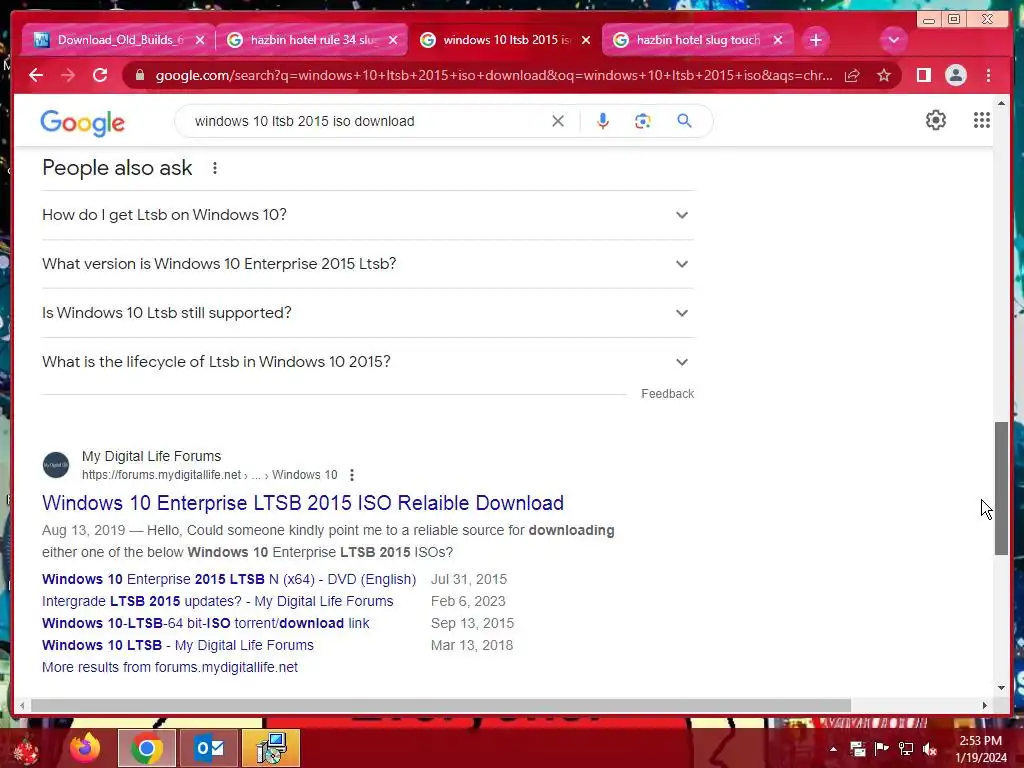Image resolution: width=1024 pixels, height=768 pixels.
Task: Click the address bar URL
Action: point(493,75)
